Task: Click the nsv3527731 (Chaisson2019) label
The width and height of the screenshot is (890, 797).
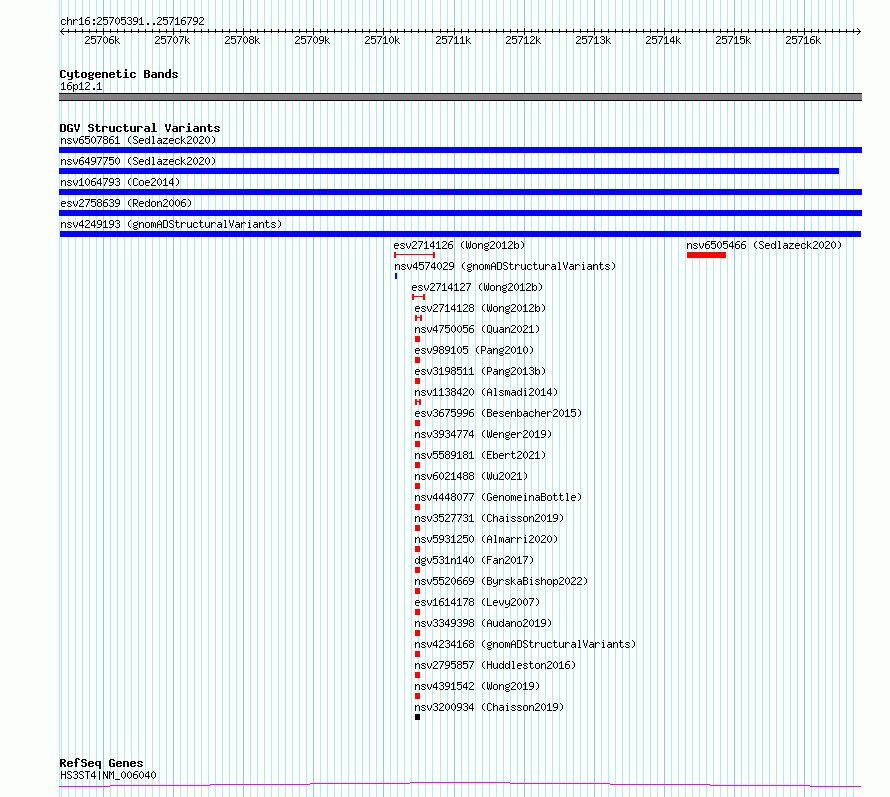Action: (x=489, y=518)
